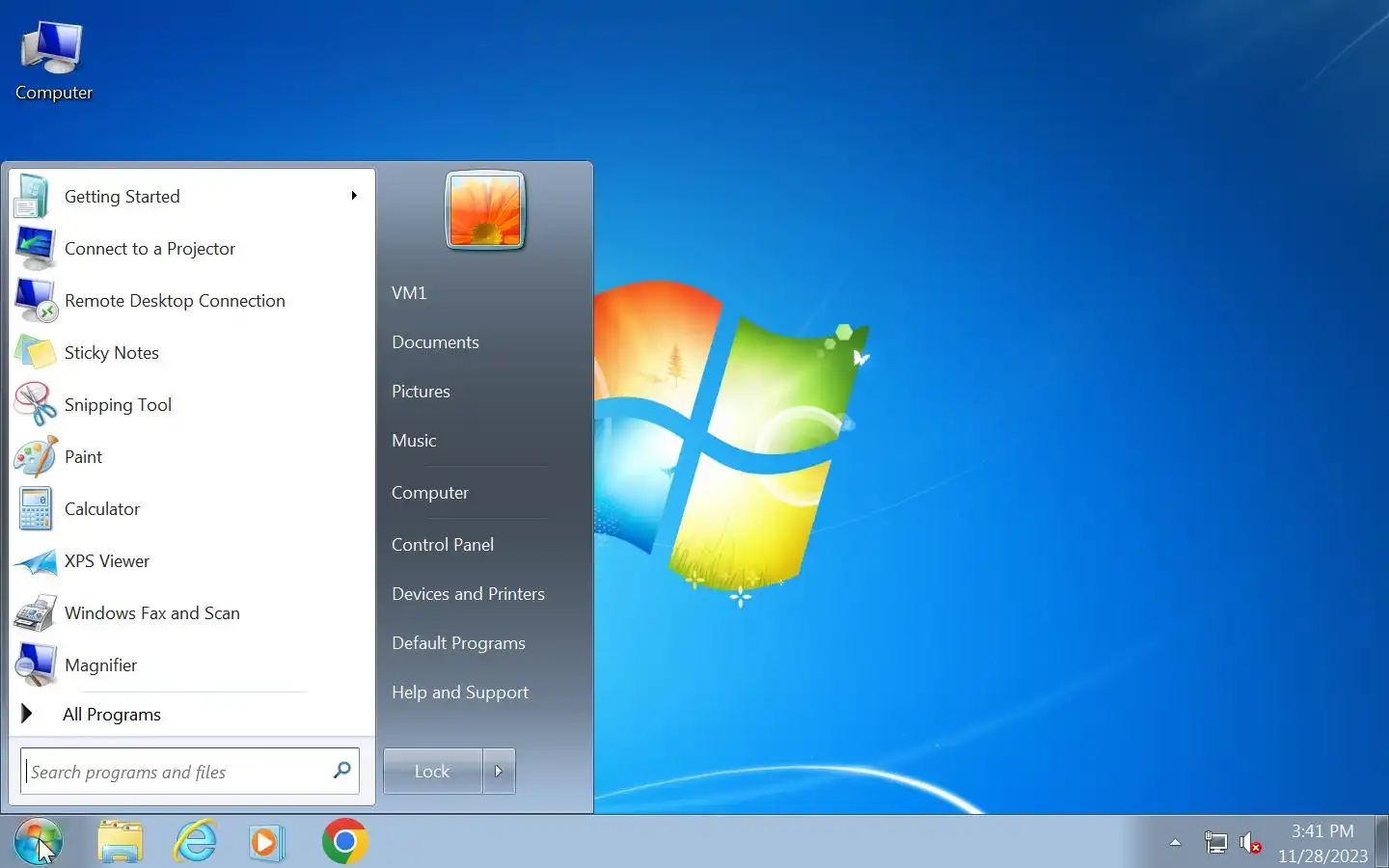This screenshot has width=1389, height=868.
Task: Click the taskbar clock and date
Action: 1322,843
